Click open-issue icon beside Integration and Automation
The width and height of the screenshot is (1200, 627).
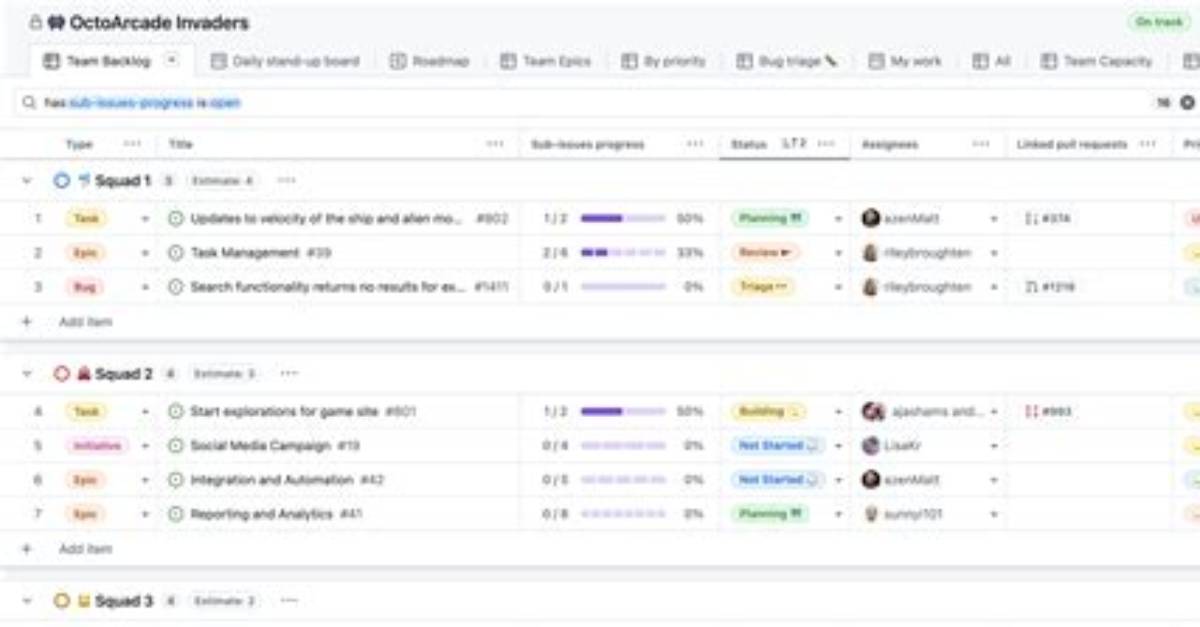(x=176, y=480)
